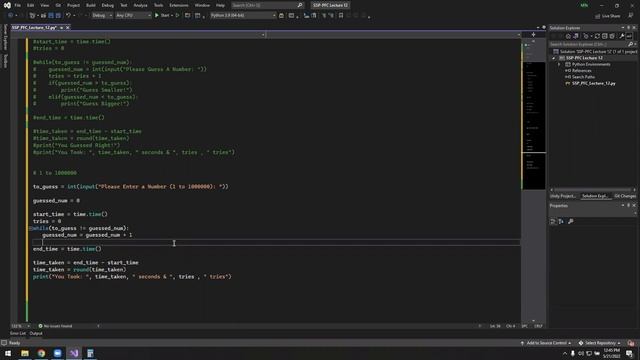The image size is (640, 360).
Task: Click the navigate backward toolbar icon
Action: 10,16
